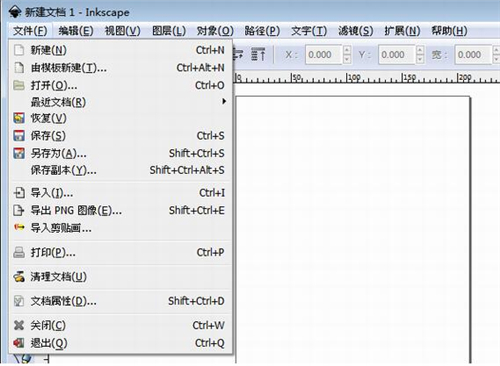
Task: Click the Export PNG icon
Action: (x=19, y=210)
